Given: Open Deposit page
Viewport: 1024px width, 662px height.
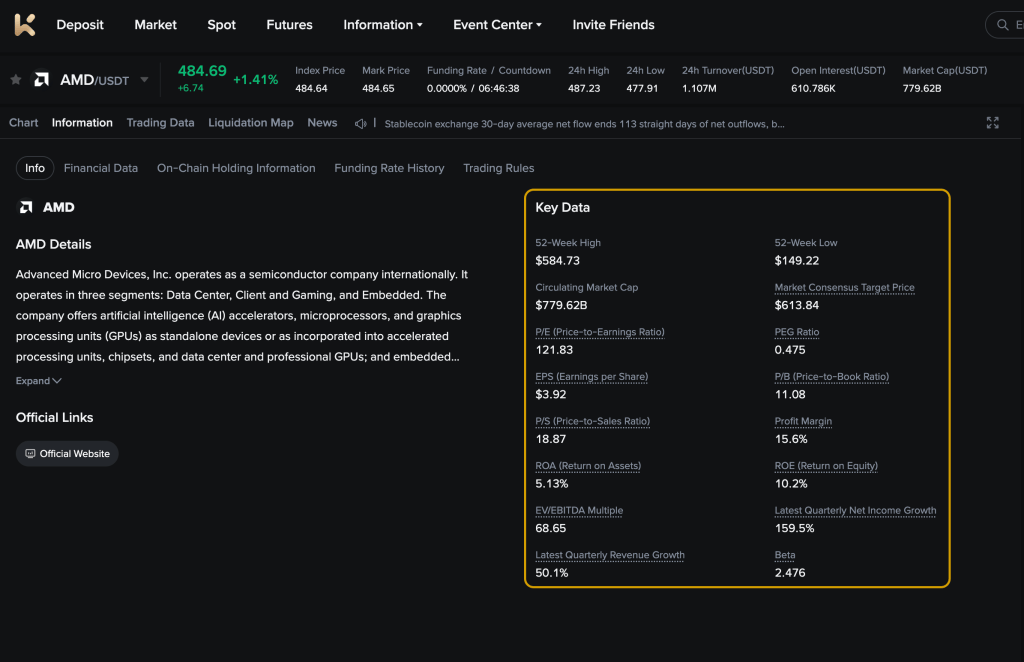Looking at the screenshot, I should pyautogui.click(x=80, y=25).
